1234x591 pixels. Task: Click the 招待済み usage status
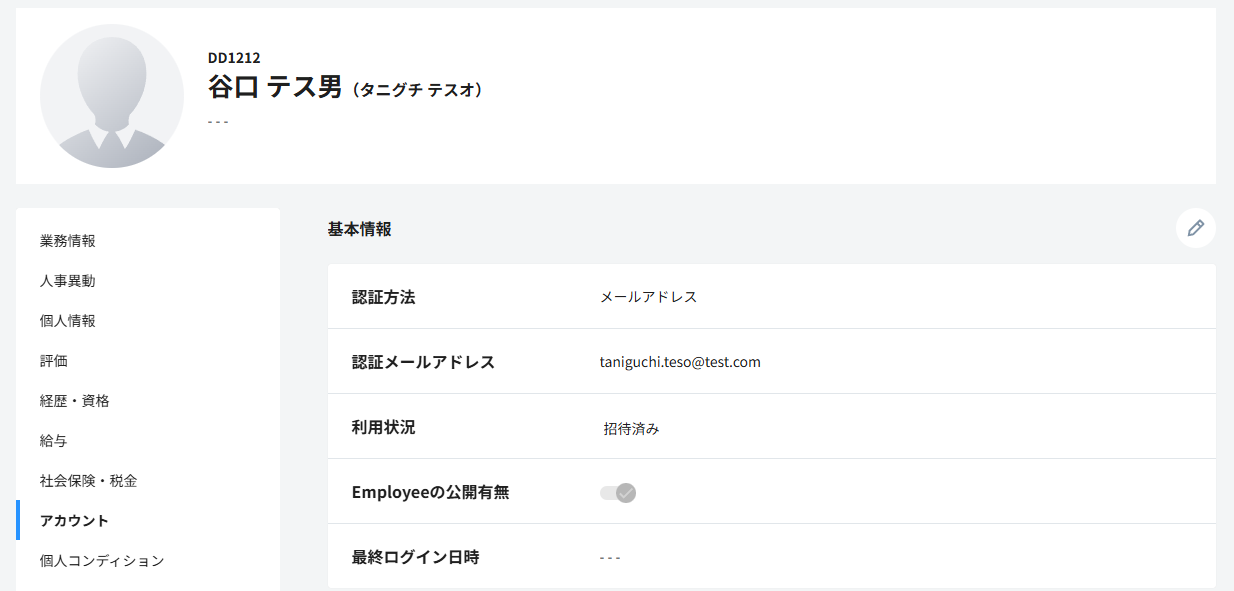click(631, 429)
